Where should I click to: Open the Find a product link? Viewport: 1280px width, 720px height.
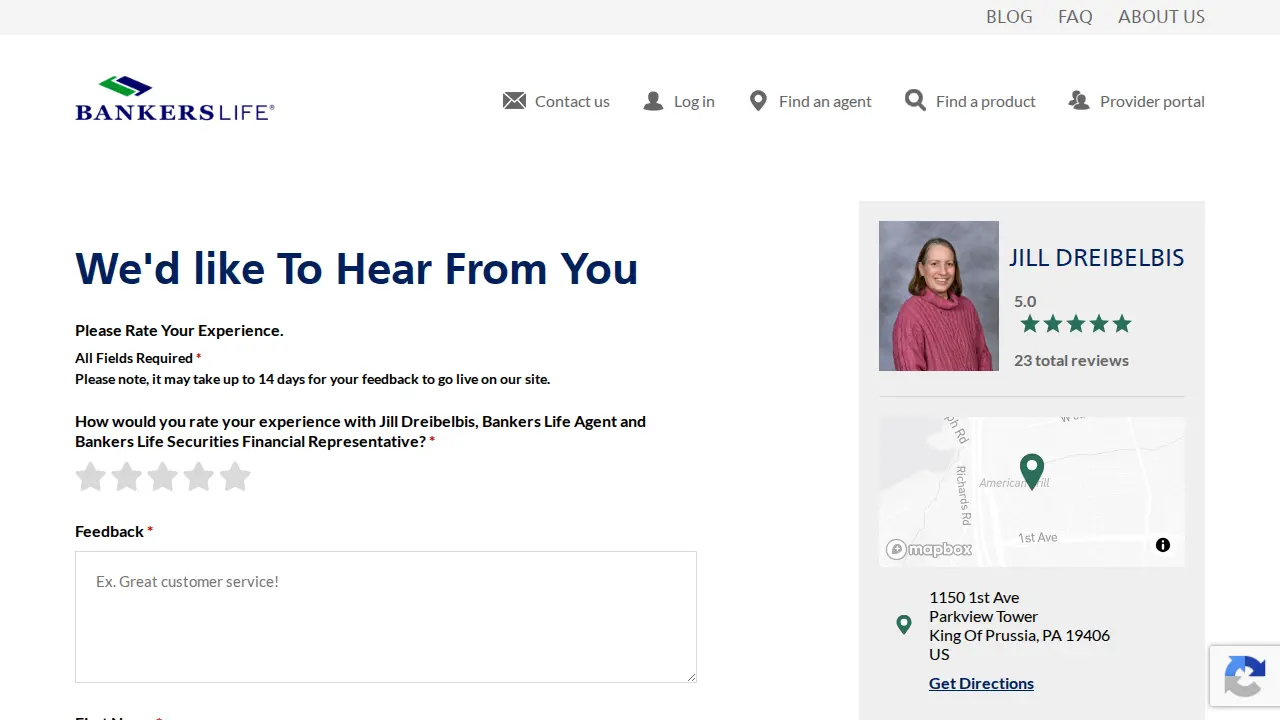(986, 101)
